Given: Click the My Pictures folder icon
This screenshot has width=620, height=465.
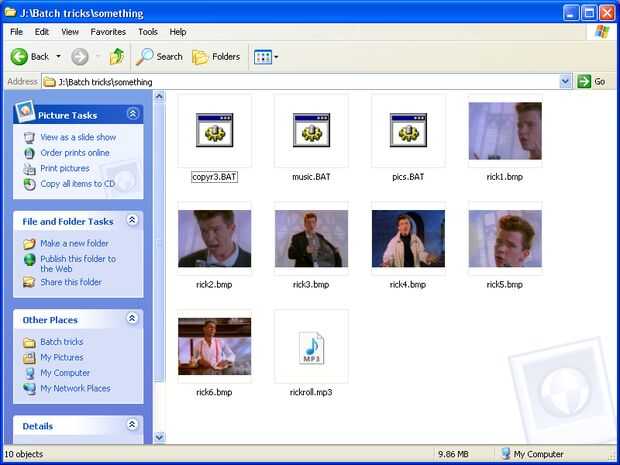Looking at the screenshot, I should (x=30, y=358).
